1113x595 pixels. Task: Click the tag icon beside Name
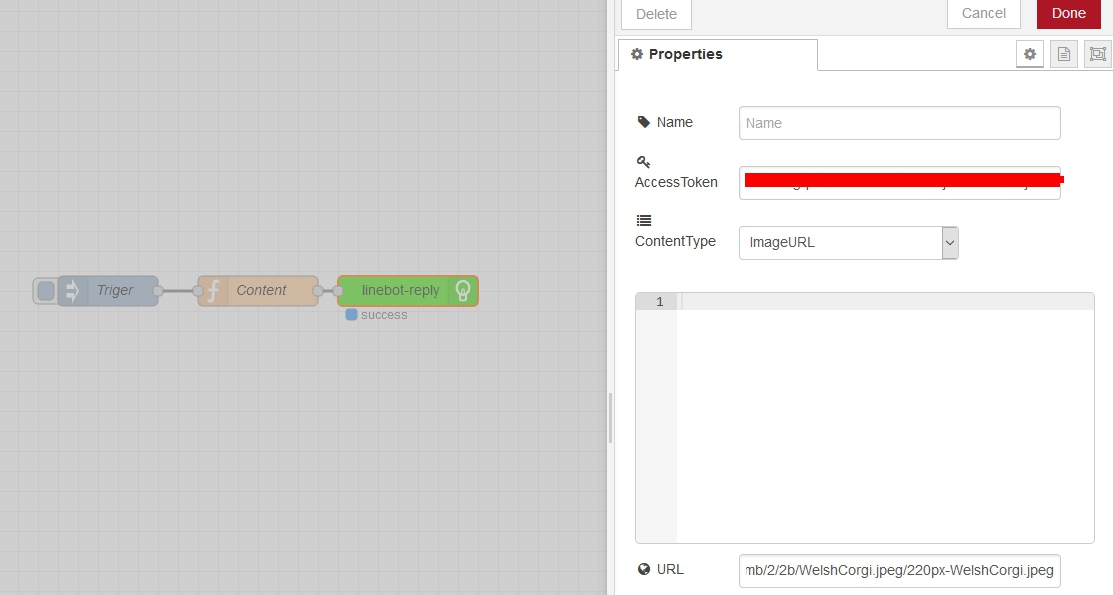(643, 122)
